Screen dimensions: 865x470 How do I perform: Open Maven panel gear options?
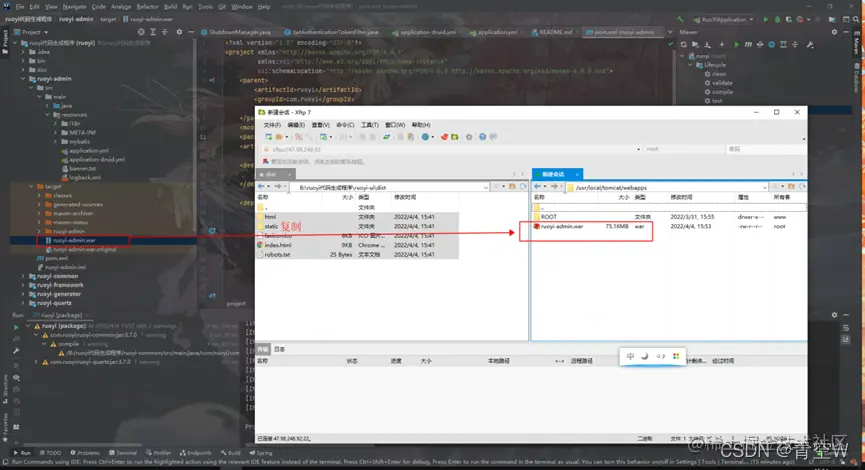(834, 32)
